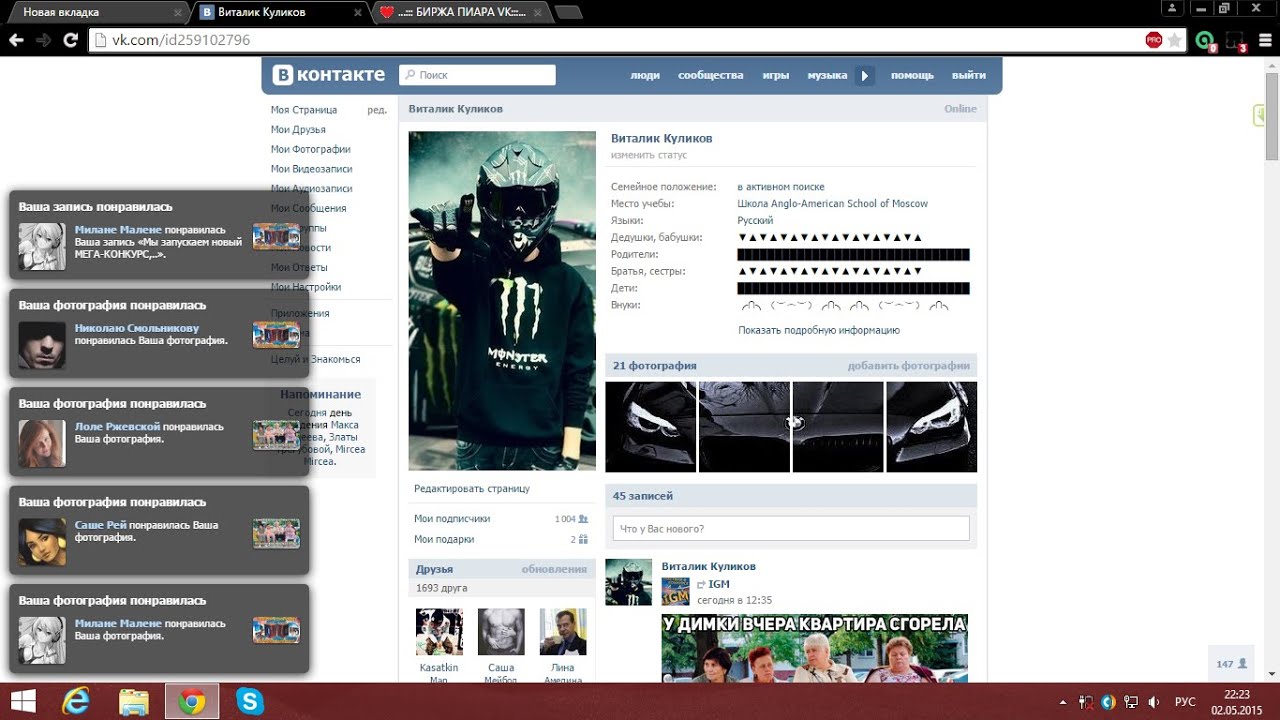Click Саше Рей notification avatar
The height and width of the screenshot is (720, 1280).
pyautogui.click(x=42, y=542)
